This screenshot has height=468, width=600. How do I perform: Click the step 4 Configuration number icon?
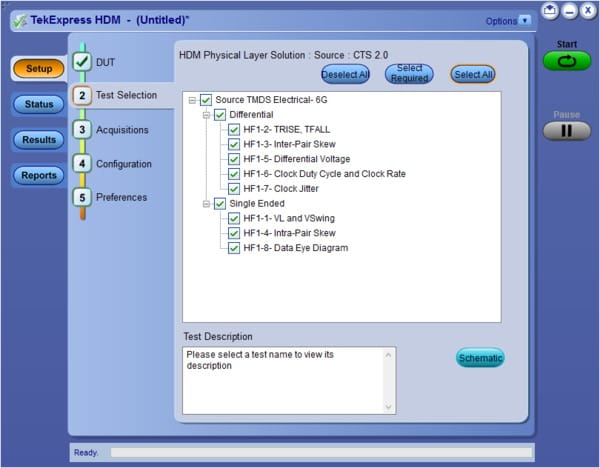point(82,164)
